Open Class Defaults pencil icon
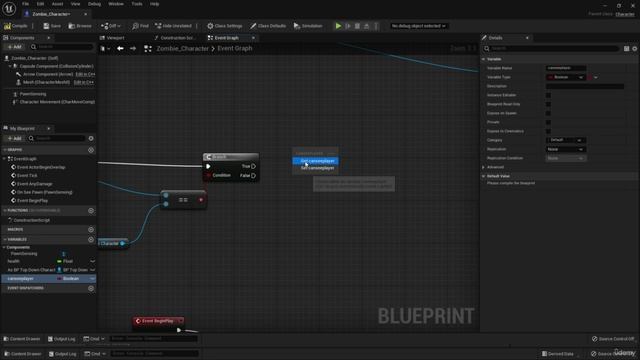Screen dimensions: 640x360 (253, 26)
